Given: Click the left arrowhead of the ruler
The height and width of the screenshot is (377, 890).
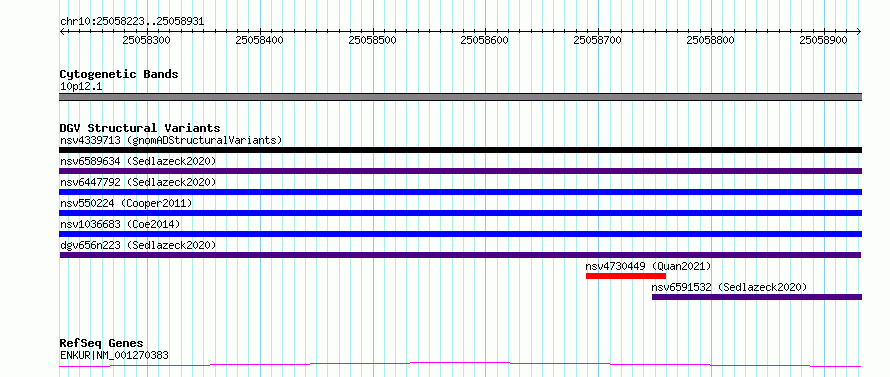Looking at the screenshot, I should tap(62, 31).
